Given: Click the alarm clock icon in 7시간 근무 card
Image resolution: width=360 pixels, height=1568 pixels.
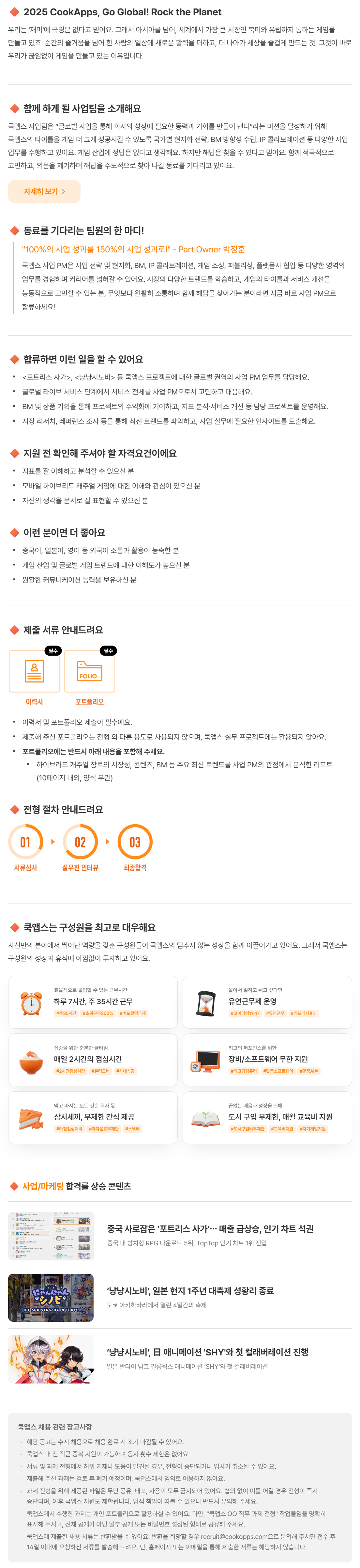Looking at the screenshot, I should (x=31, y=1002).
